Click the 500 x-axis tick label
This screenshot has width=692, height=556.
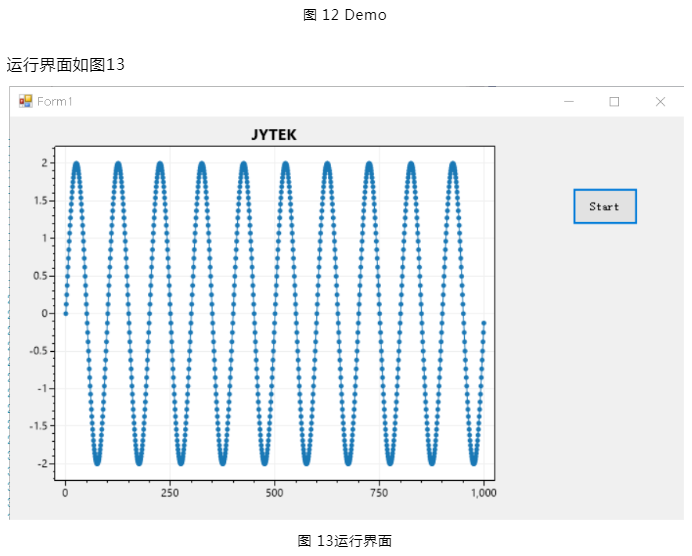click(275, 492)
